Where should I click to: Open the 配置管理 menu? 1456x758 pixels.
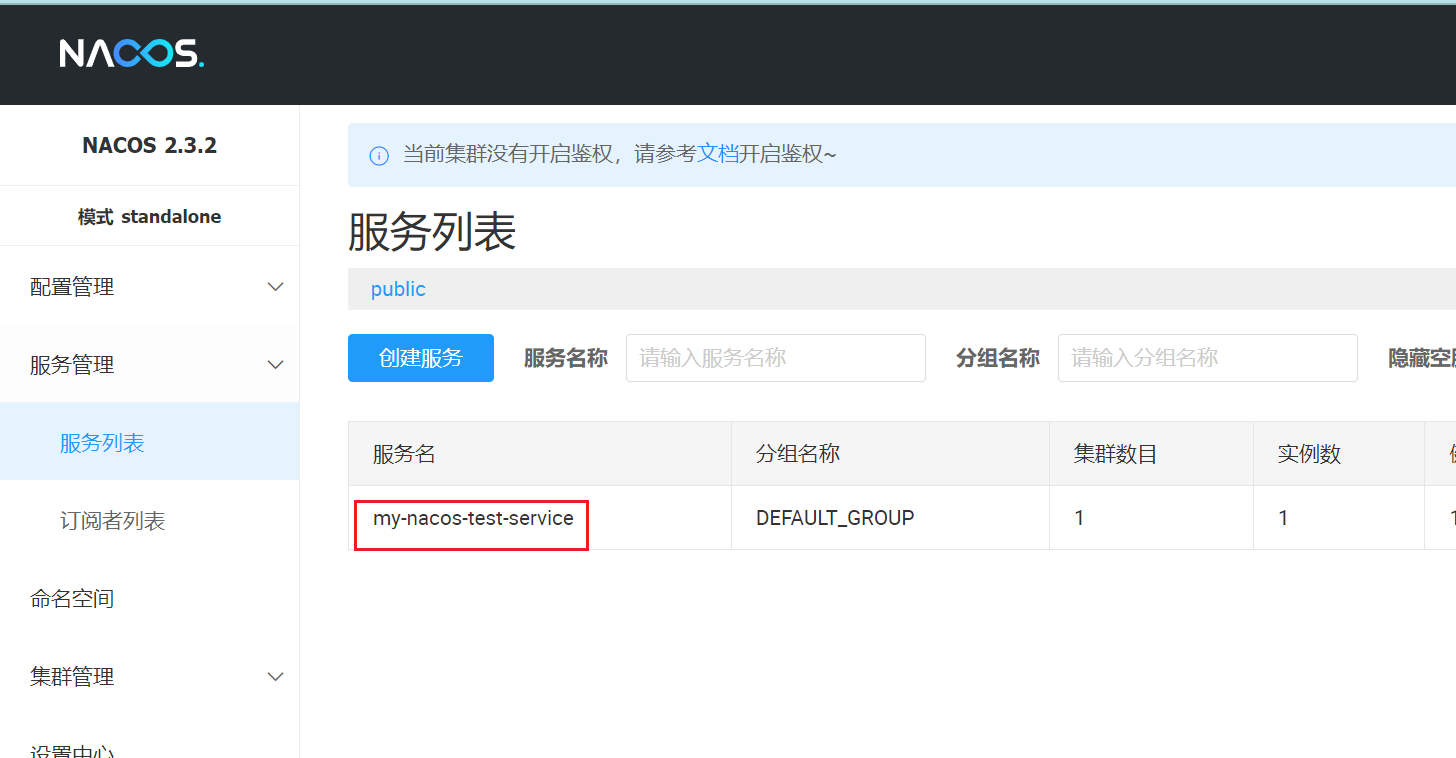[x=150, y=287]
